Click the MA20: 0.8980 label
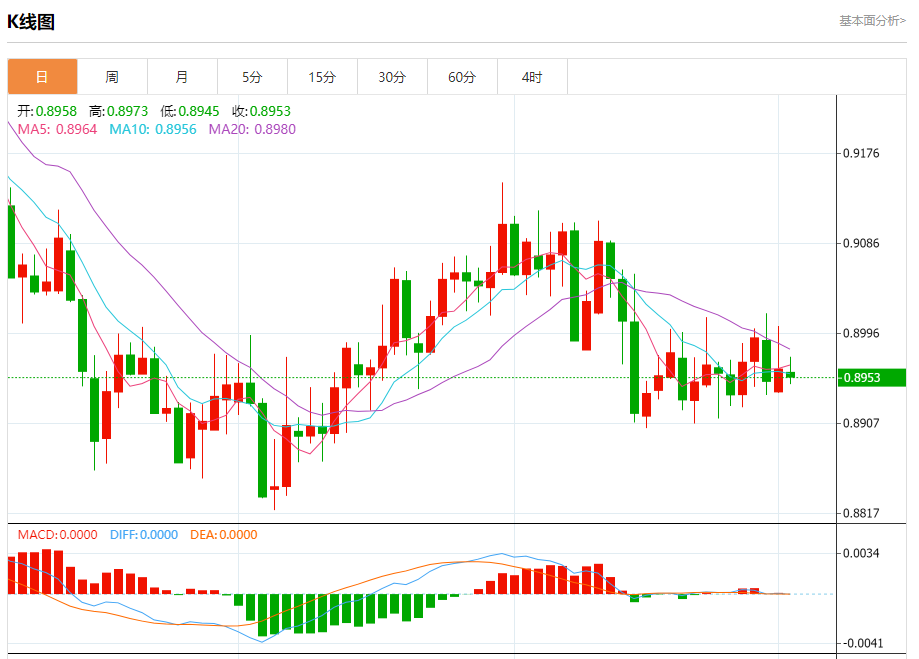Viewport: 919px width, 659px height. [252, 129]
